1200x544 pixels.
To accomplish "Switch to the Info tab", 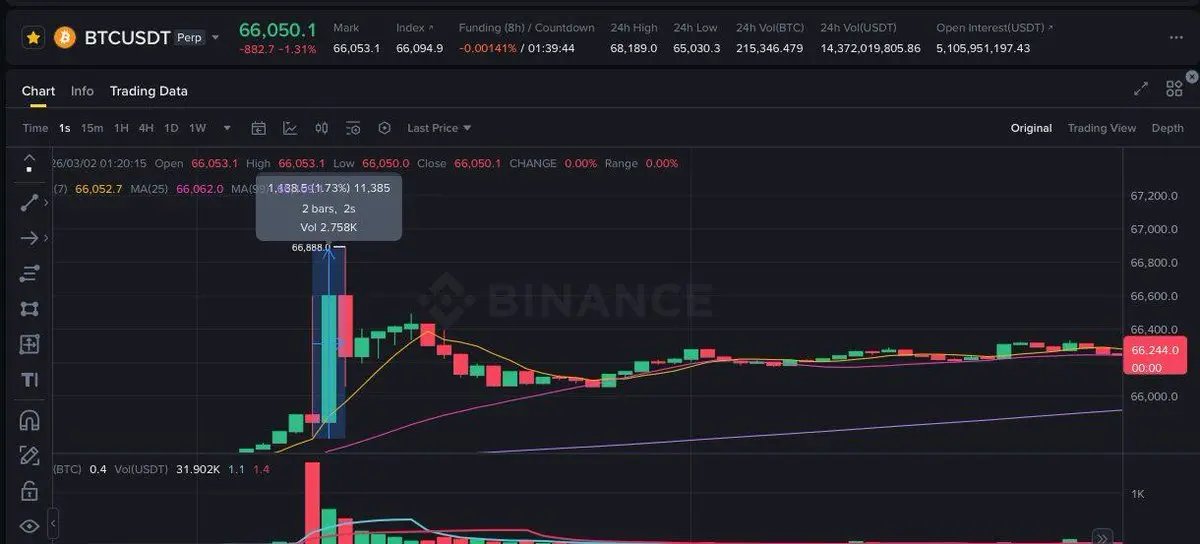I will (x=82, y=91).
